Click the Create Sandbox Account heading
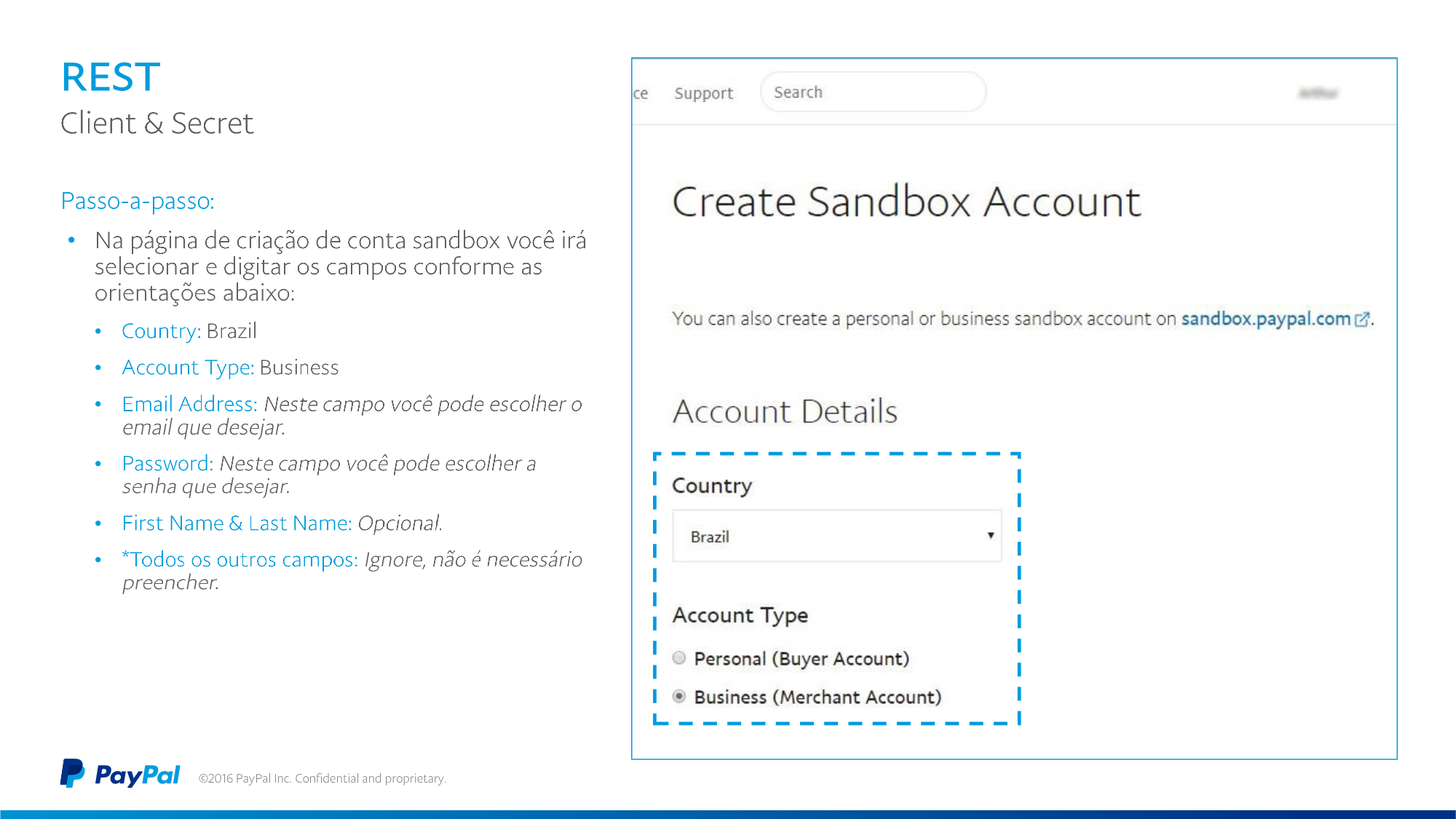 (906, 202)
